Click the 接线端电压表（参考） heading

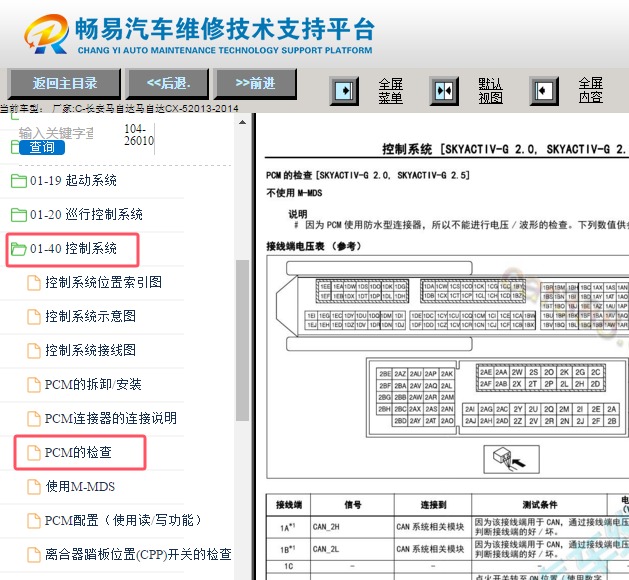pyautogui.click(x=314, y=246)
